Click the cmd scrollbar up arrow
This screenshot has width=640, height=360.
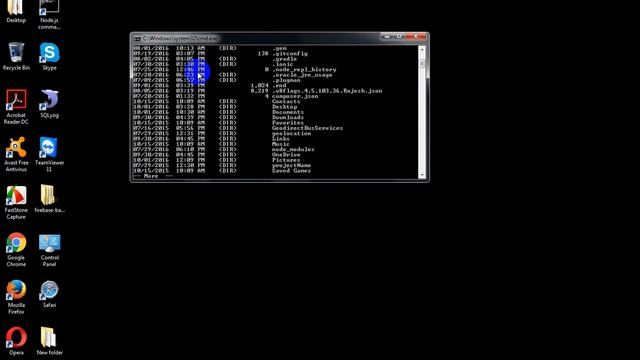422,49
